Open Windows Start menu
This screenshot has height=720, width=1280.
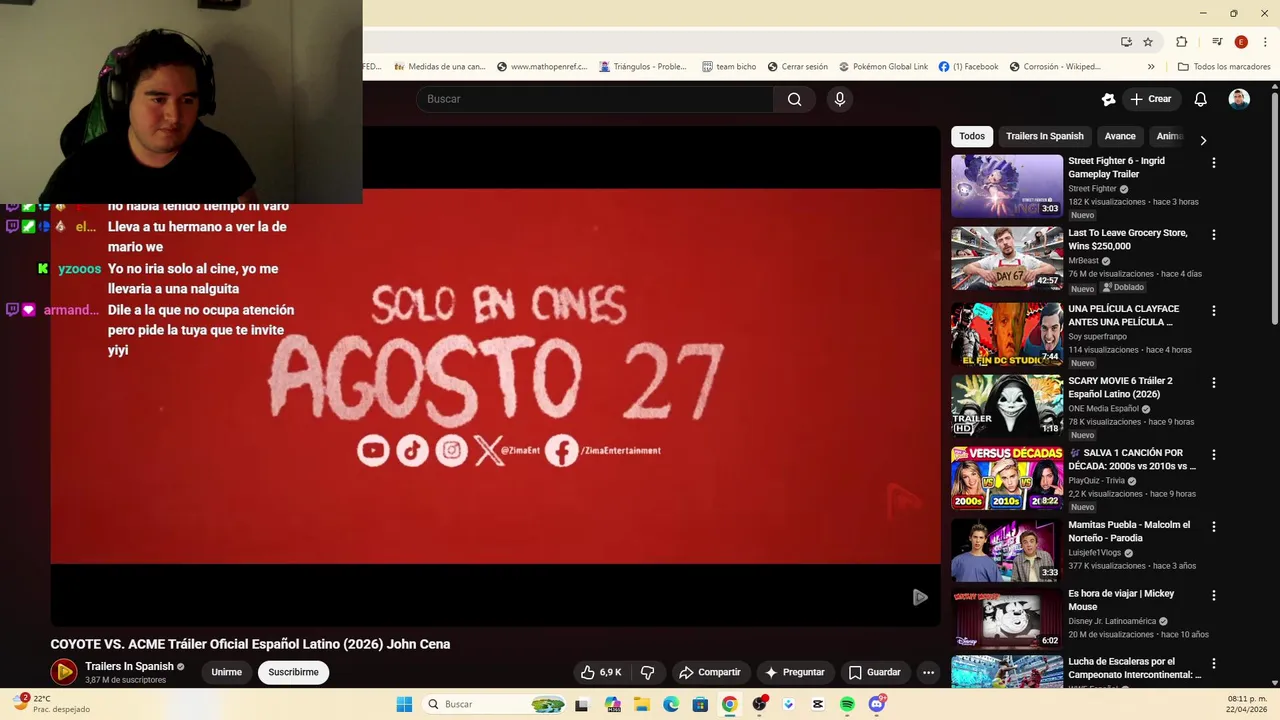(x=404, y=704)
